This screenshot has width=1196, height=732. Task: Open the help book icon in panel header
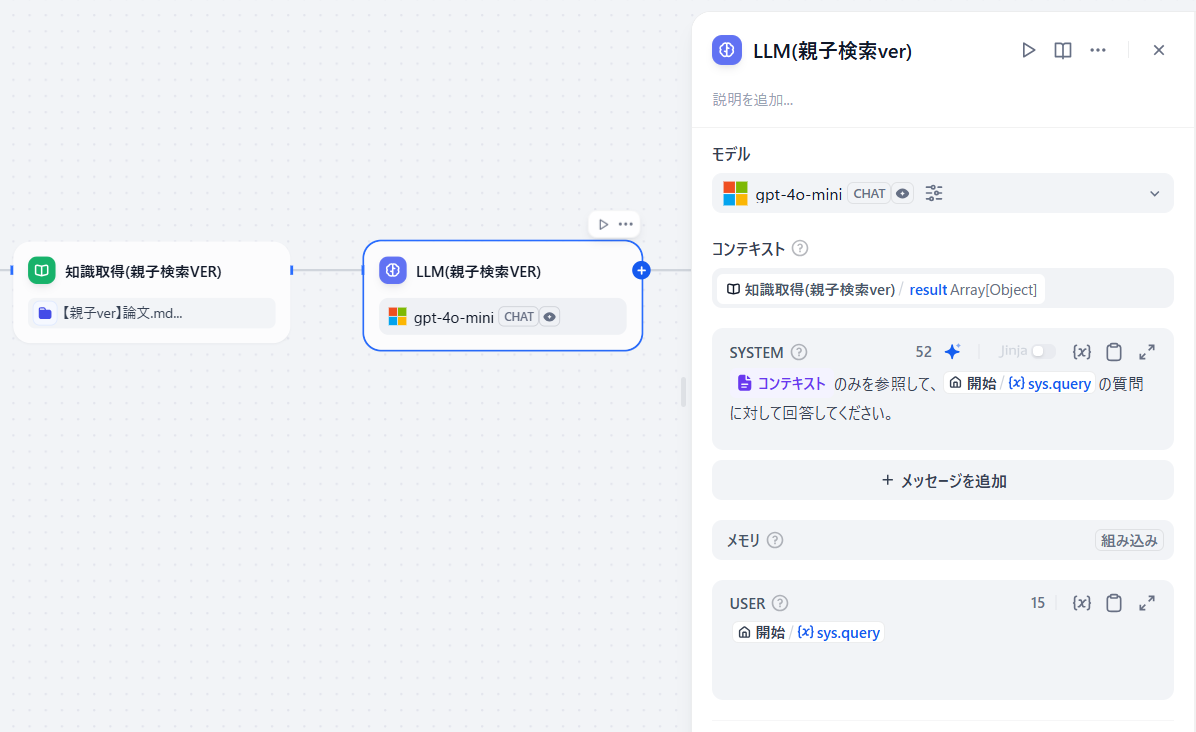point(1063,50)
